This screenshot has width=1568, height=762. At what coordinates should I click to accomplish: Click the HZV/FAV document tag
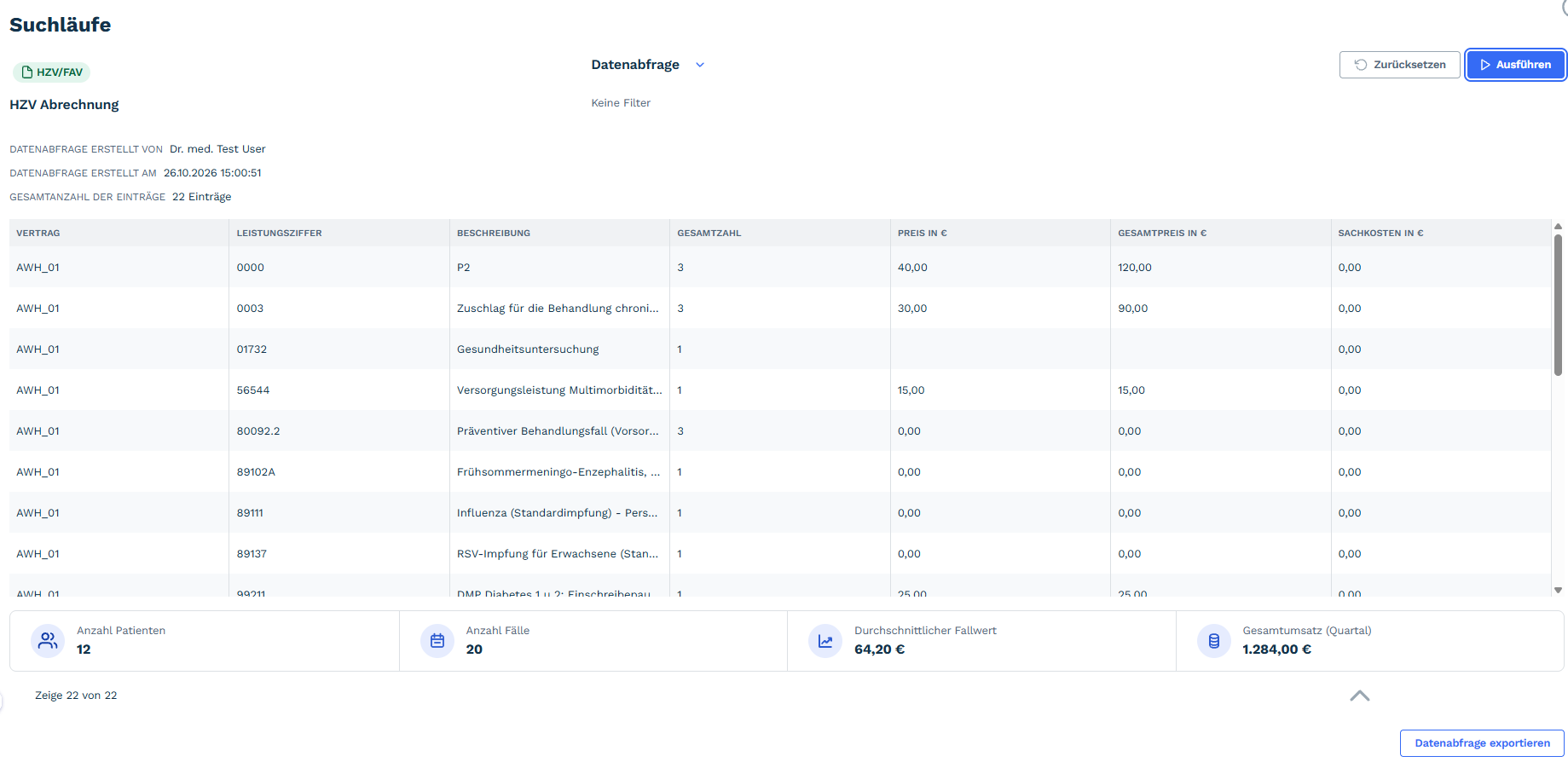tap(52, 72)
